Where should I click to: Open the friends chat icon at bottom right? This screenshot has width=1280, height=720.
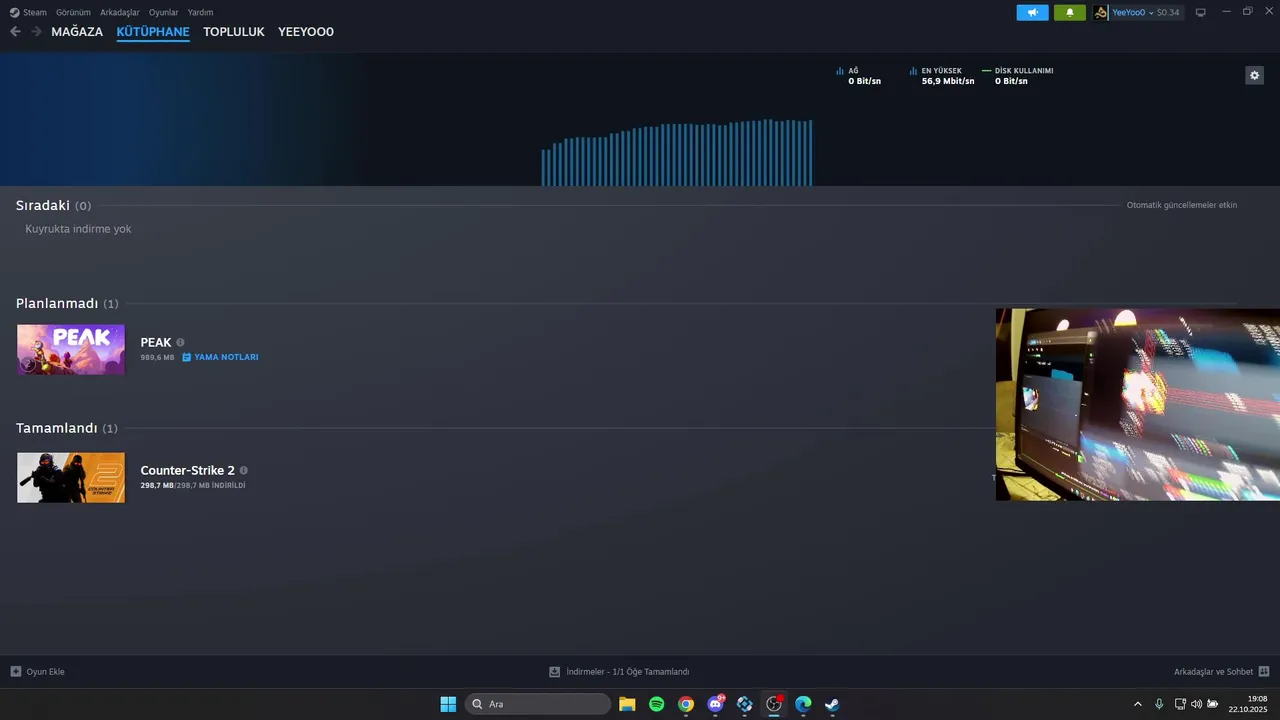tap(1264, 672)
